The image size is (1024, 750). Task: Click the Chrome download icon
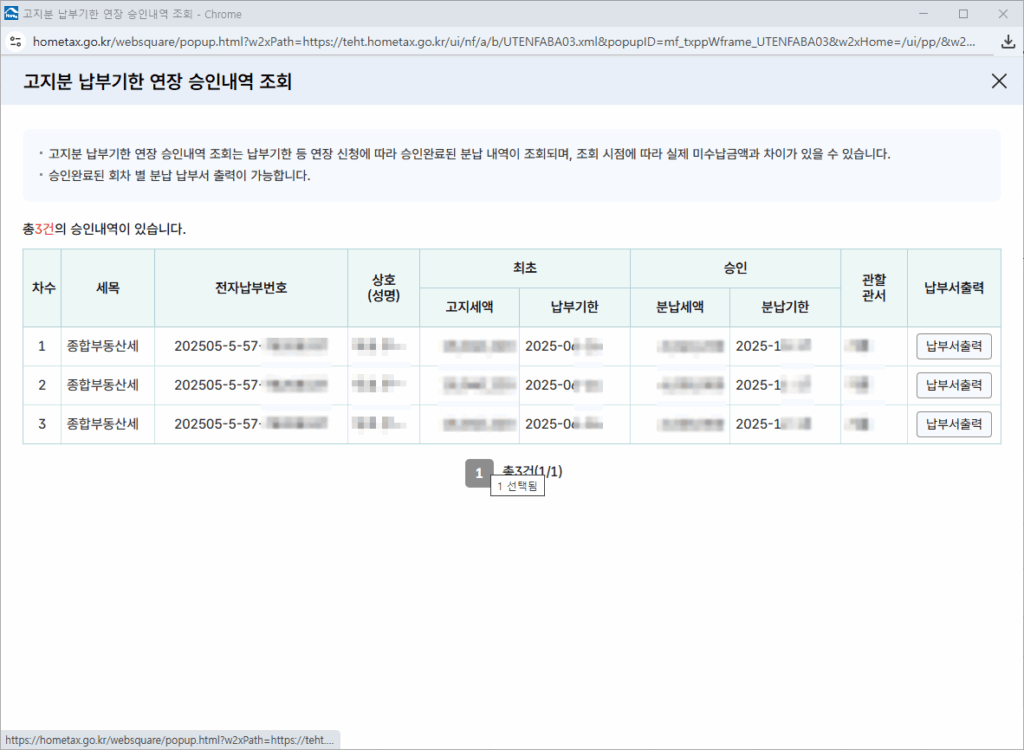point(1008,42)
